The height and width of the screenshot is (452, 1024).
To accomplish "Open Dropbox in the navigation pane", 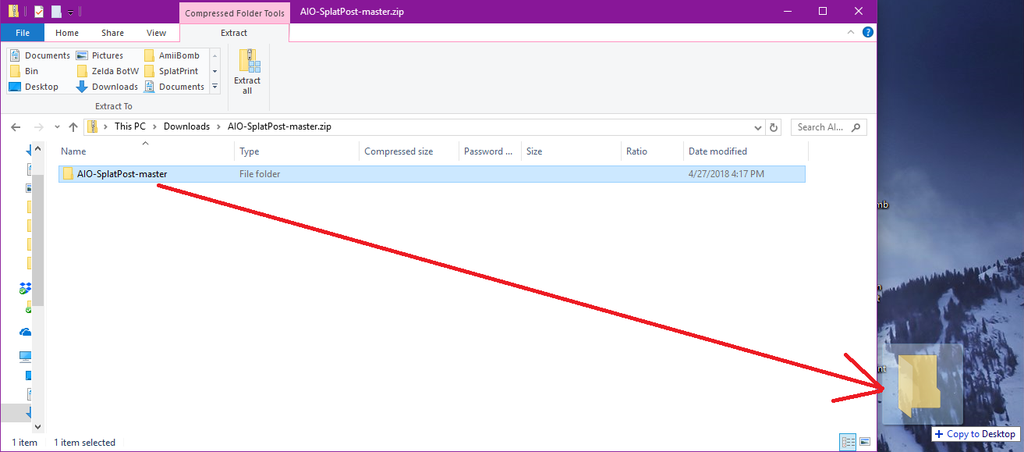I will (x=26, y=288).
